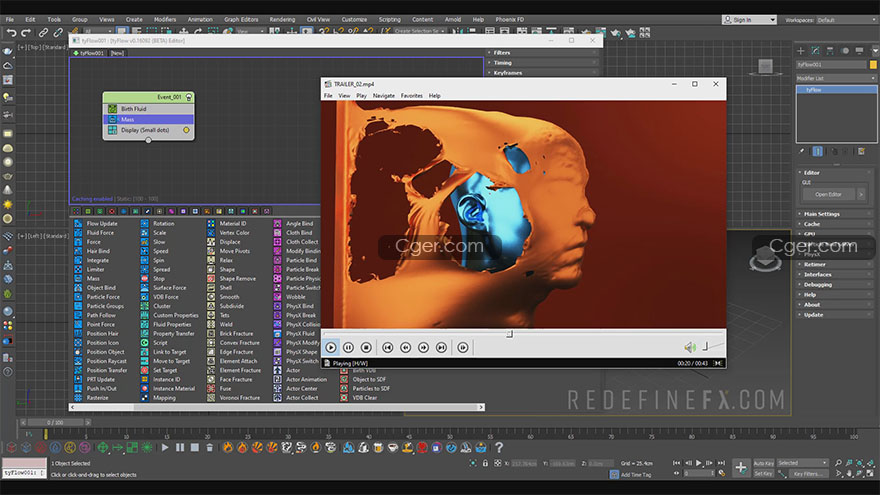Click the timeline frame 0/100 slider
Viewport: 880px width, 495px height.
click(x=55, y=422)
